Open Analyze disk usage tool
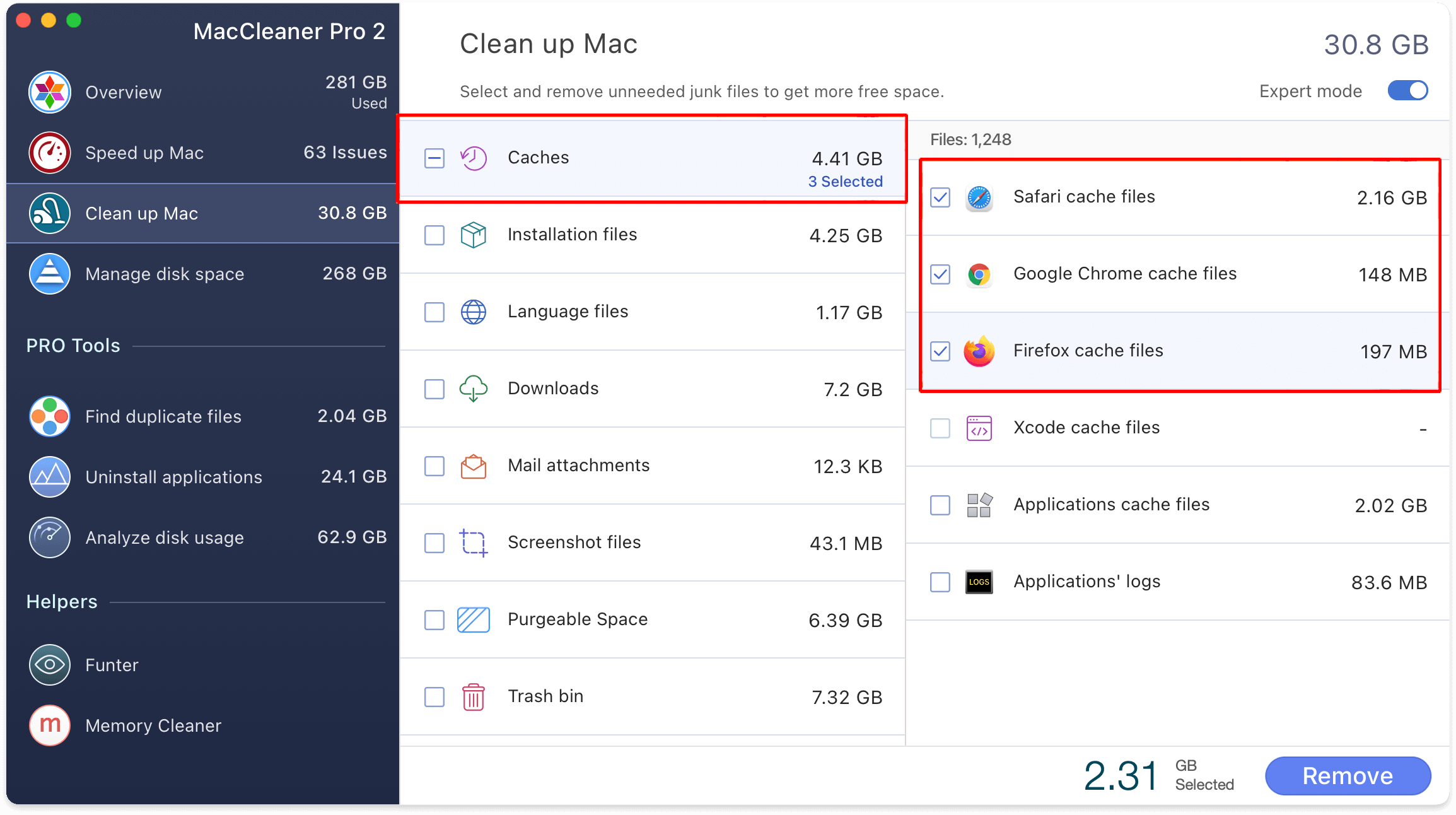The width and height of the screenshot is (1456, 815). (x=202, y=537)
